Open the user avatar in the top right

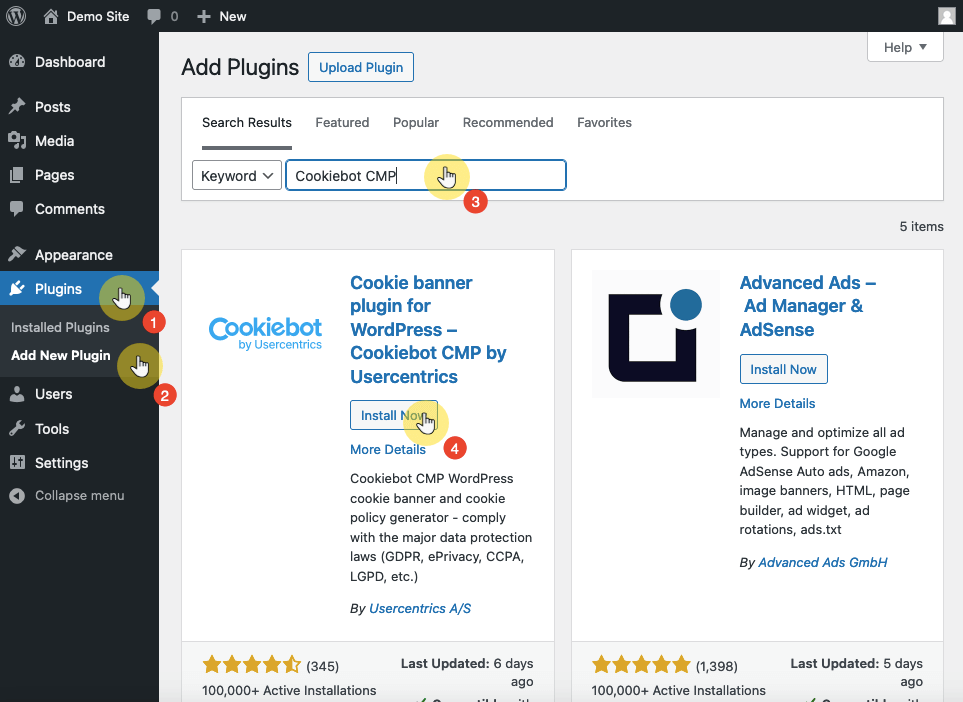(x=947, y=16)
